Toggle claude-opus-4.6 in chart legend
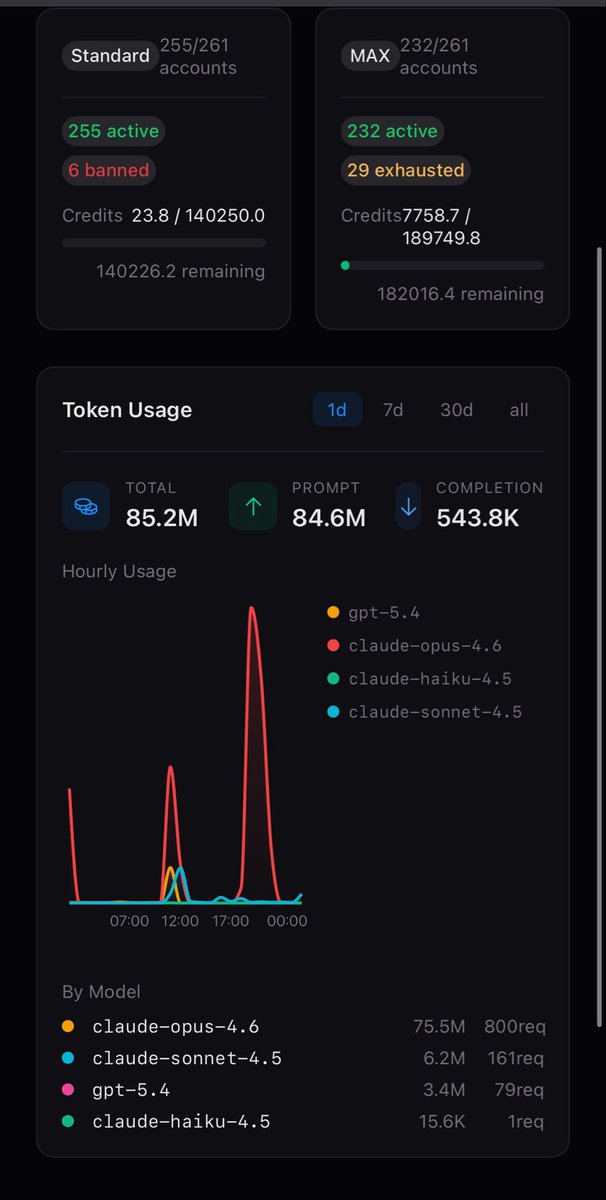This screenshot has width=606, height=1200. click(x=416, y=646)
